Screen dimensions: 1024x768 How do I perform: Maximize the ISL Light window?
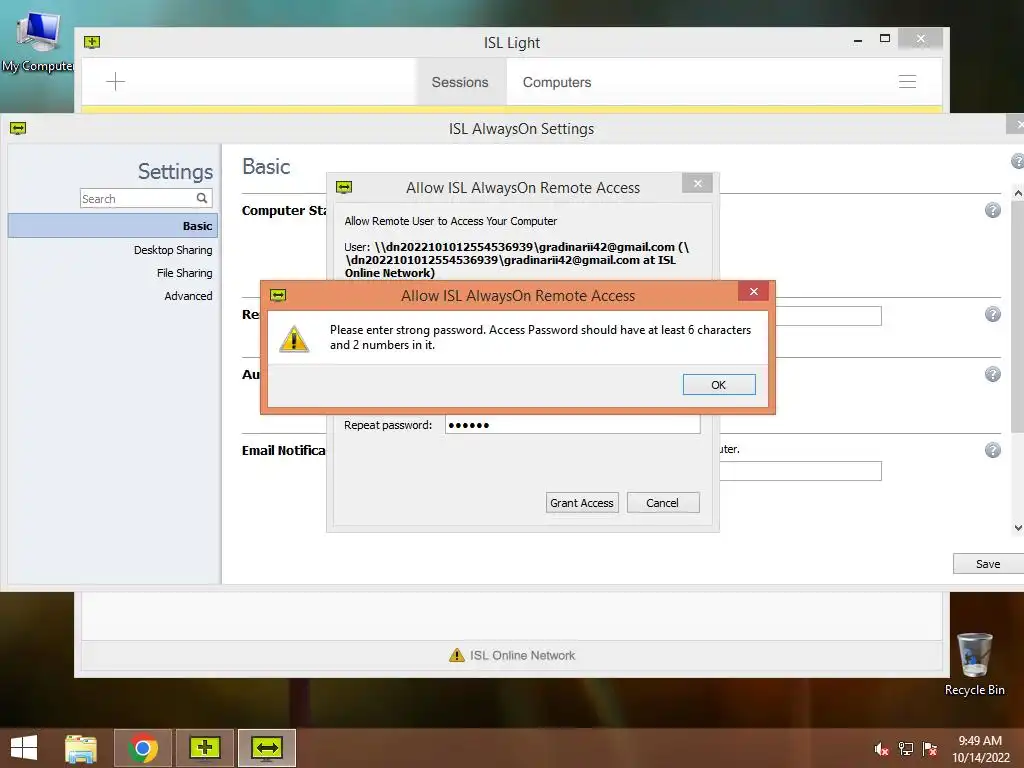pyautogui.click(x=885, y=39)
